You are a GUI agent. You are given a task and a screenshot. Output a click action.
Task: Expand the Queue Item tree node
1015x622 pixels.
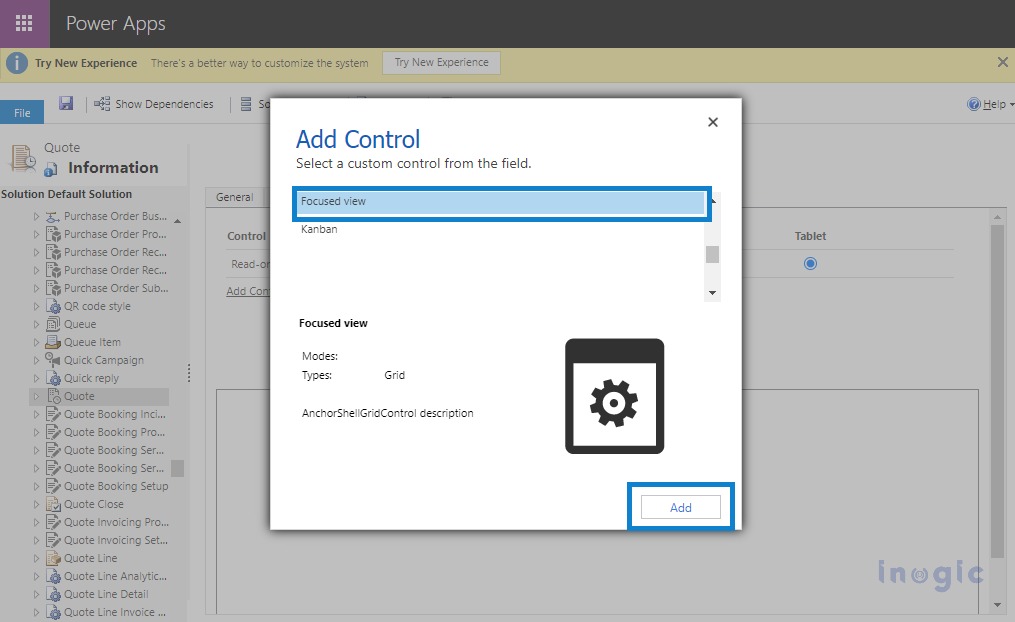[36, 342]
